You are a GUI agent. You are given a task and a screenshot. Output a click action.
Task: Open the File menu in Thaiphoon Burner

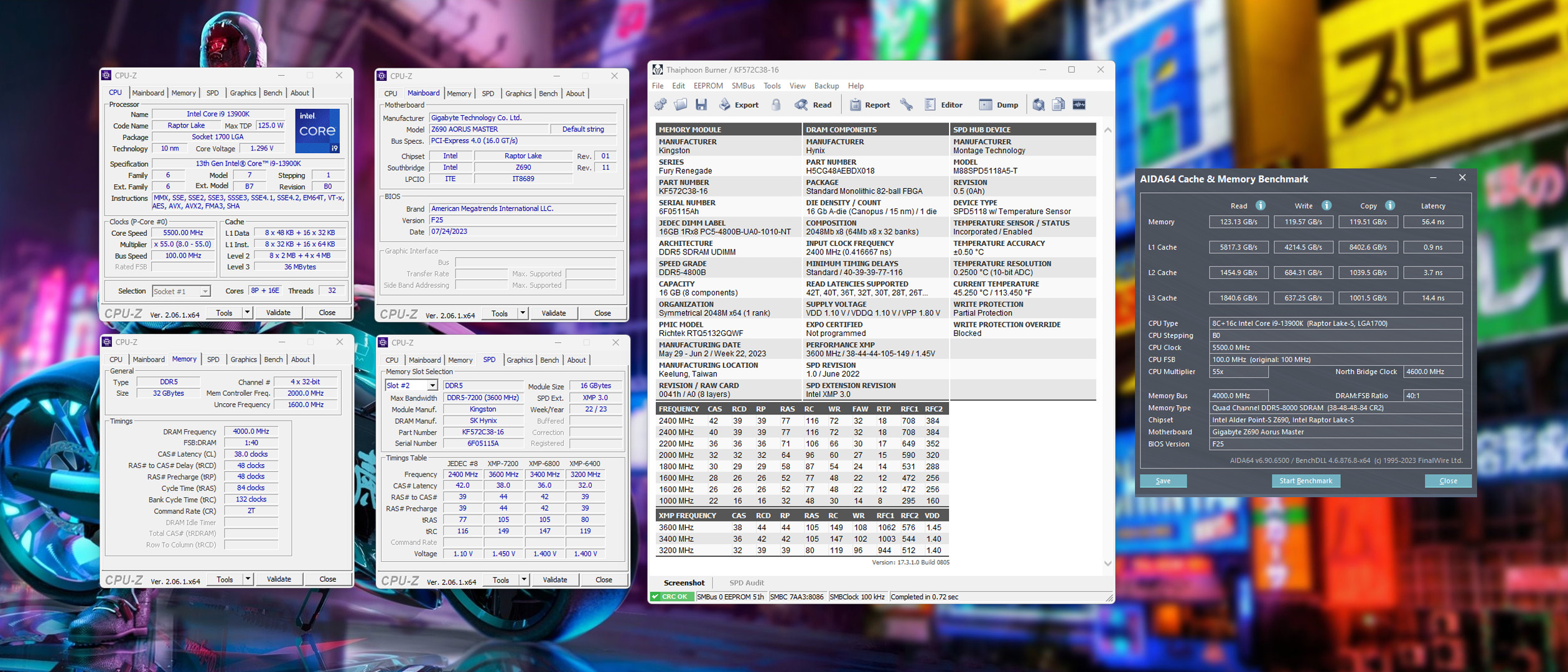658,86
